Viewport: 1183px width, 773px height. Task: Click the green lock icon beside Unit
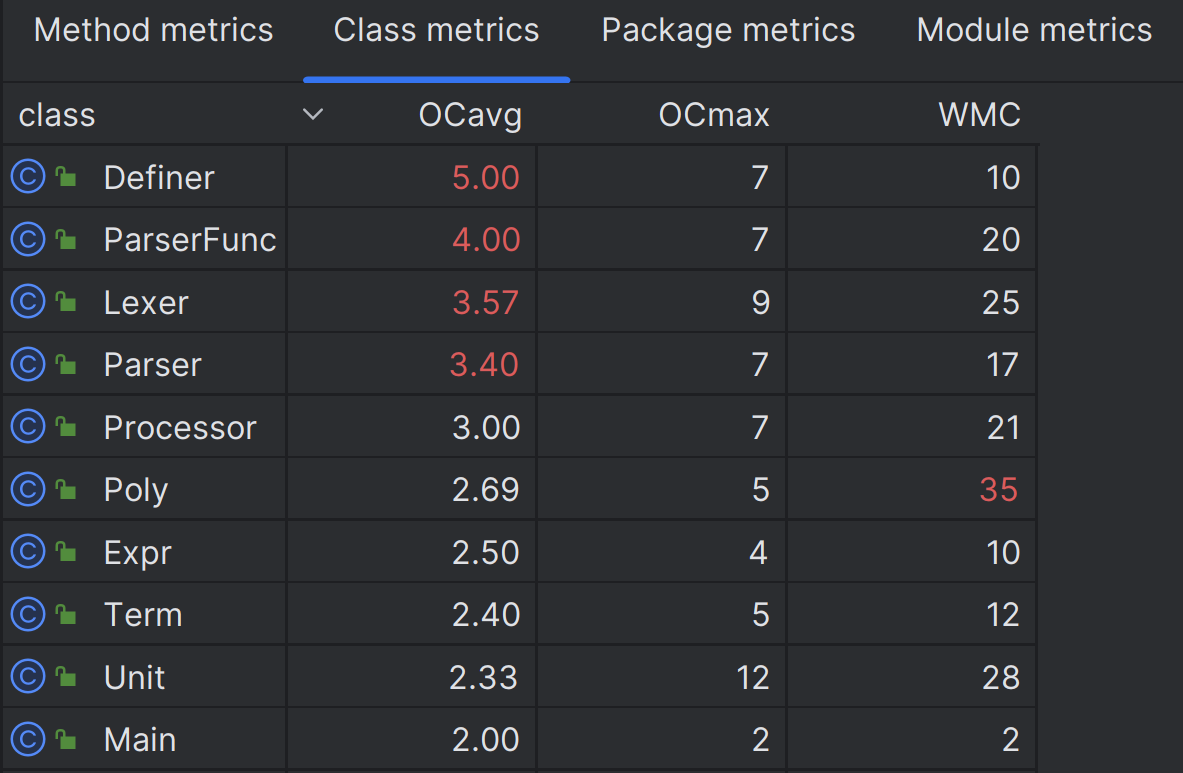click(66, 678)
